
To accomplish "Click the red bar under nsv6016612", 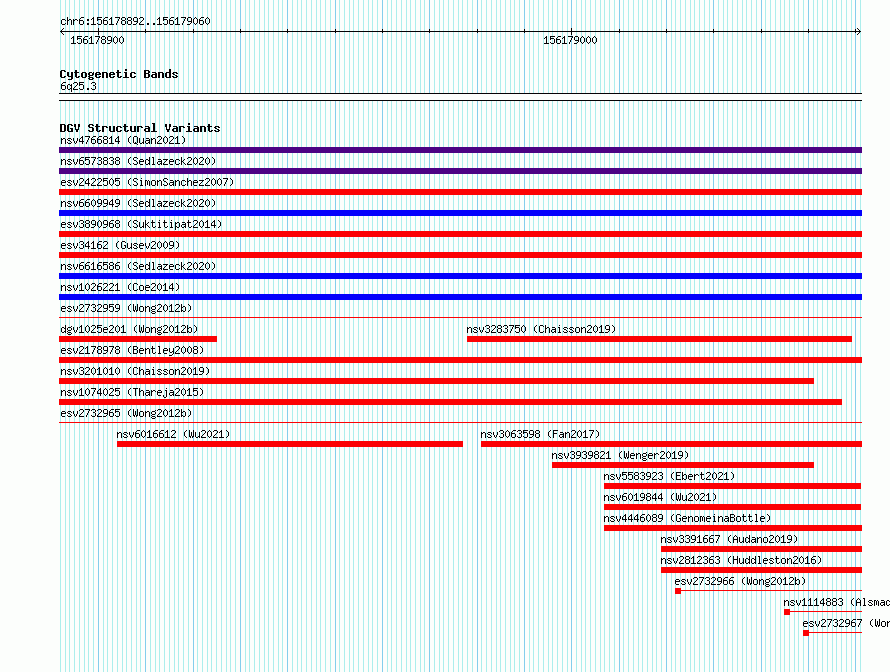I will [289, 444].
